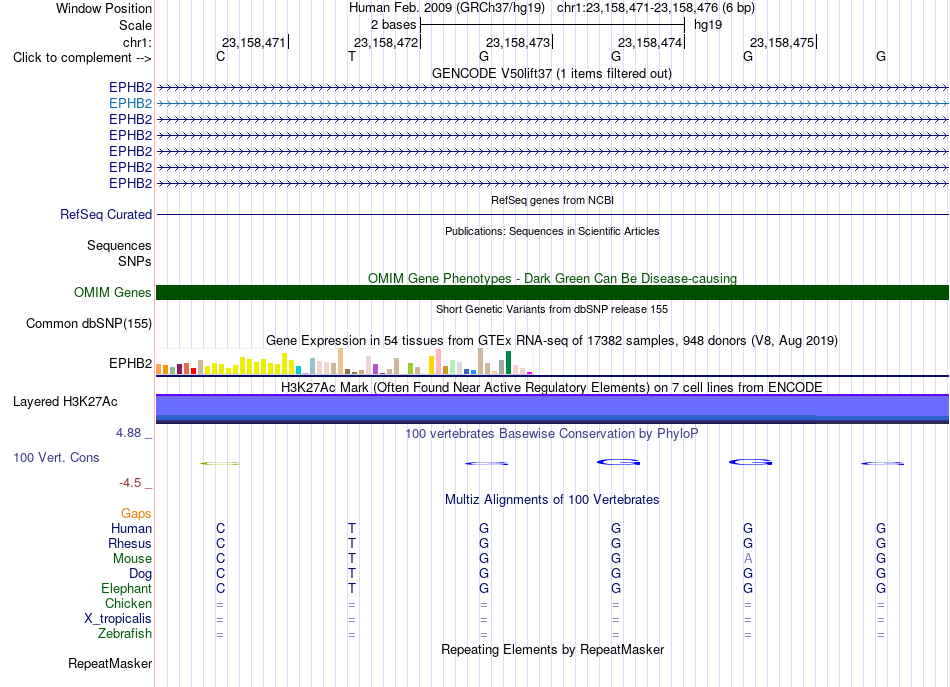950x687 pixels.
Task: Open the RefSeq Curated track label
Action: click(x=106, y=214)
